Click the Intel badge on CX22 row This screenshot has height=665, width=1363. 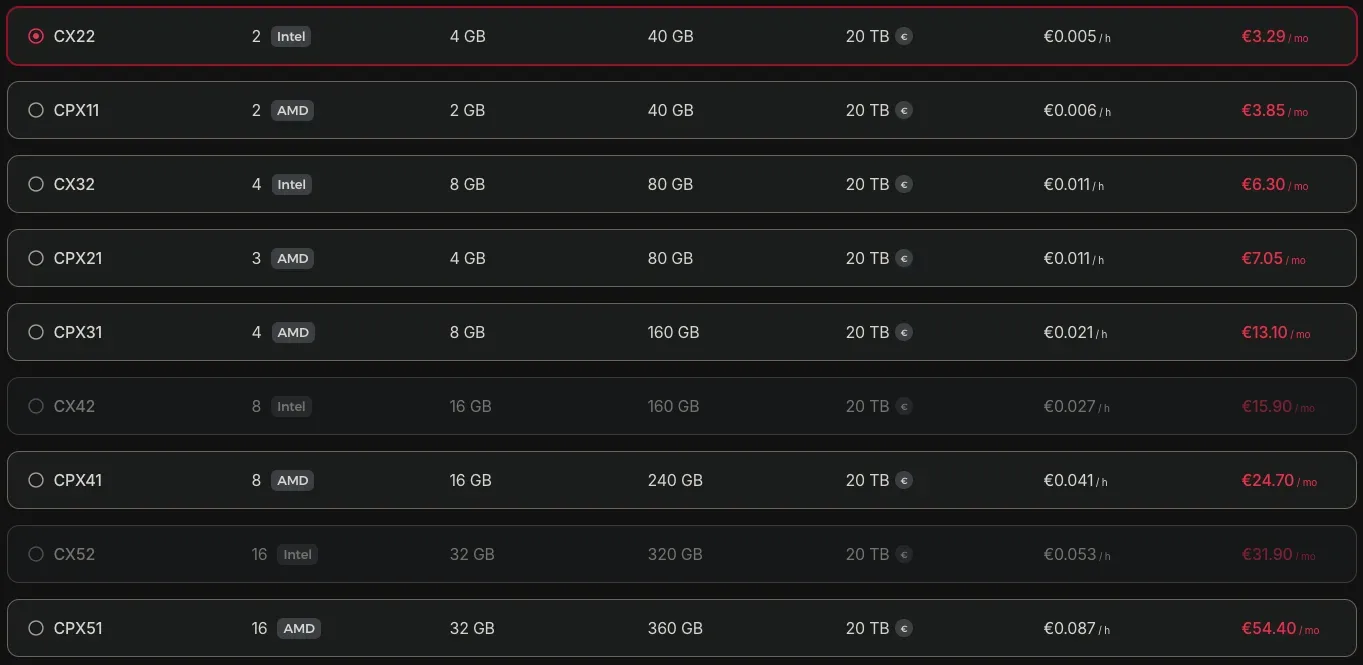[291, 36]
